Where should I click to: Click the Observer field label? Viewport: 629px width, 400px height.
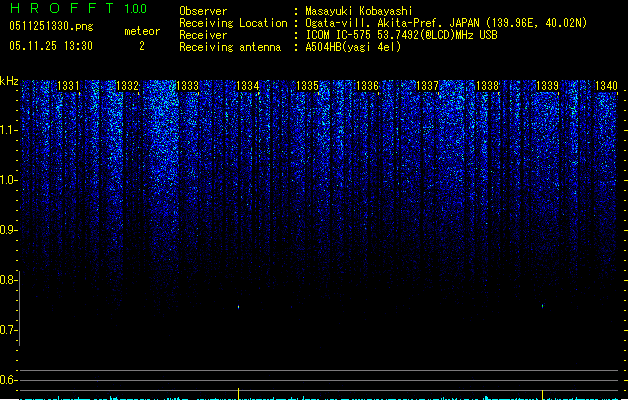[x=203, y=11]
